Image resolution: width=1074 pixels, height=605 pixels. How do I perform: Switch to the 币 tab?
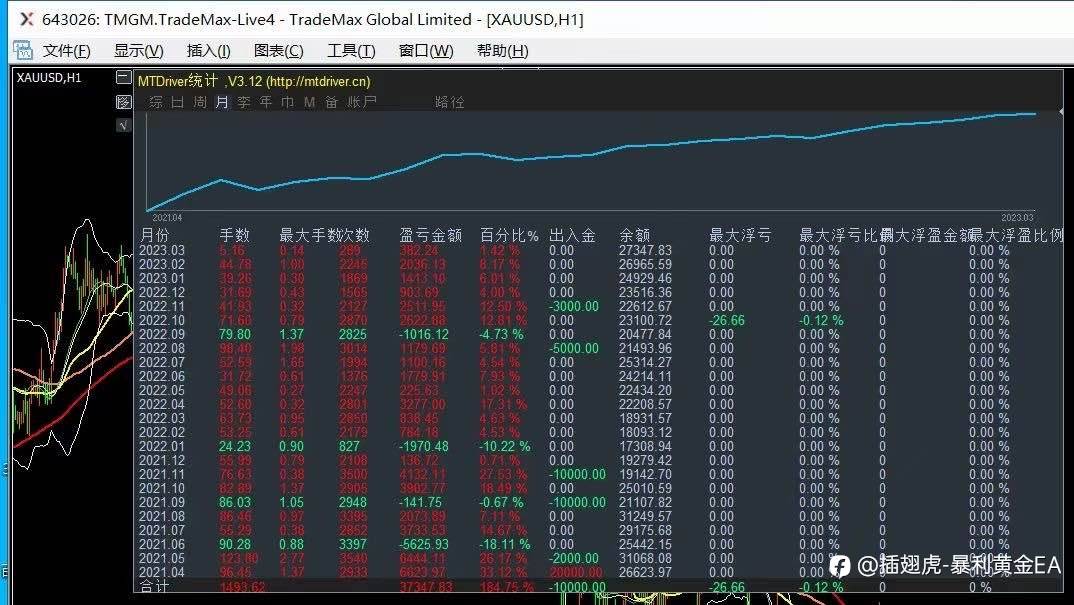(288, 102)
